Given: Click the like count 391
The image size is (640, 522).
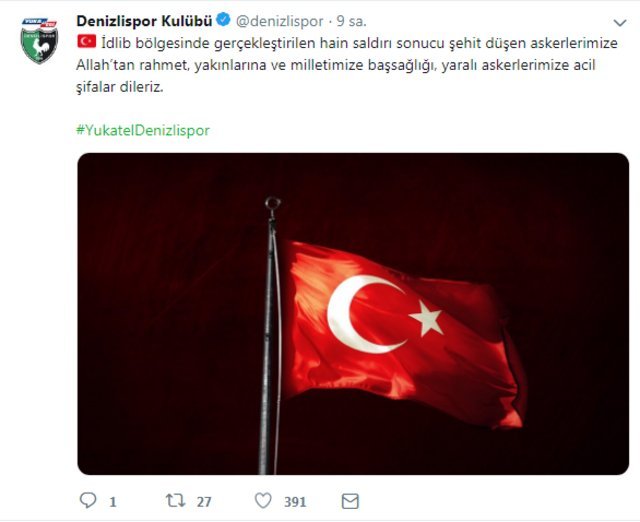Looking at the screenshot, I should pos(295,502).
